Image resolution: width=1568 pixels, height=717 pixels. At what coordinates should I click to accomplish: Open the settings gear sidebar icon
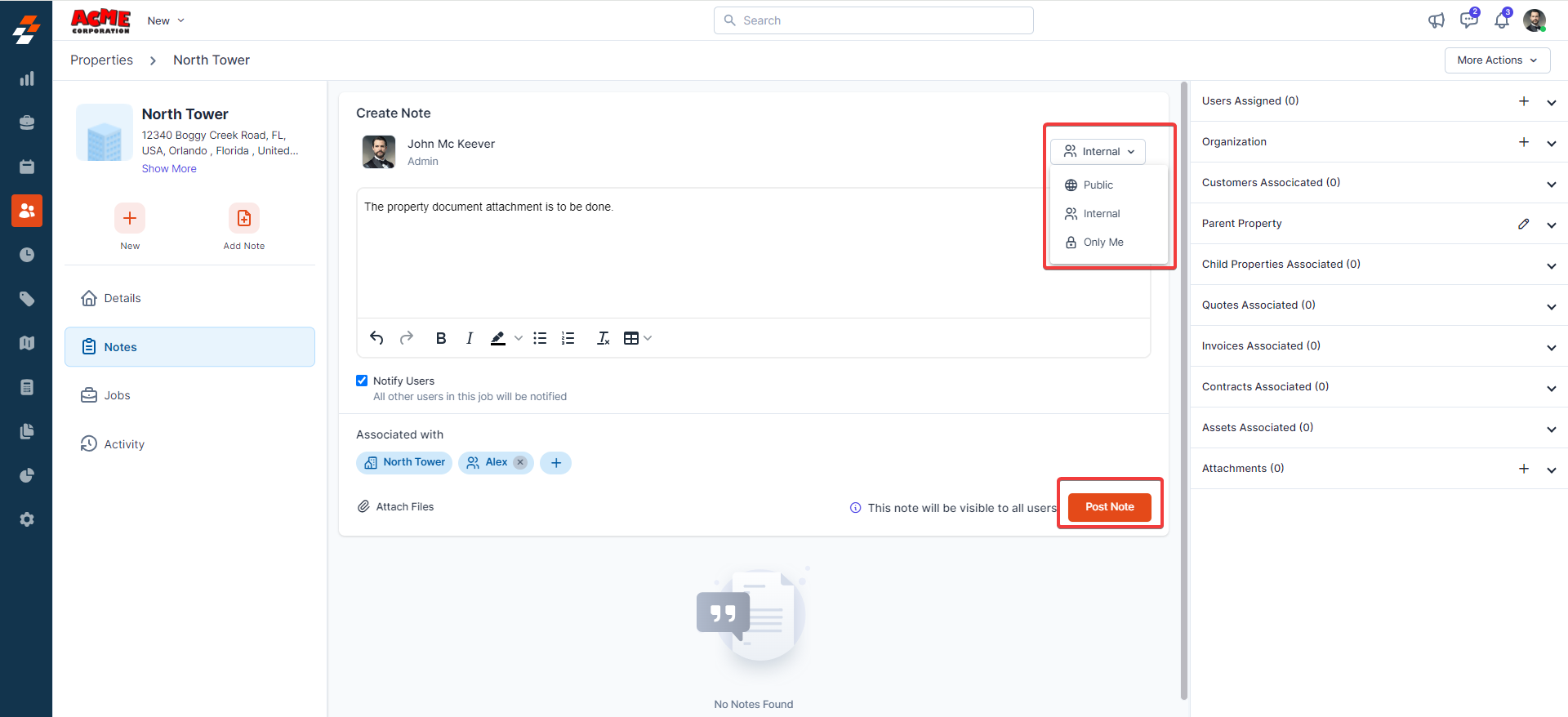point(27,519)
